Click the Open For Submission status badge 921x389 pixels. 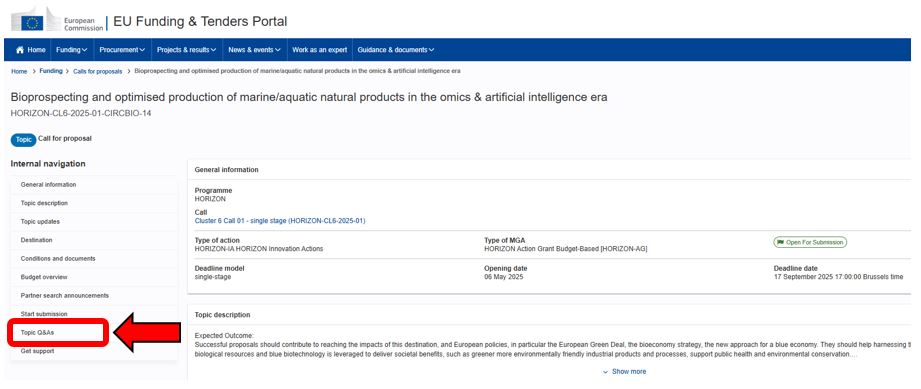coord(810,242)
